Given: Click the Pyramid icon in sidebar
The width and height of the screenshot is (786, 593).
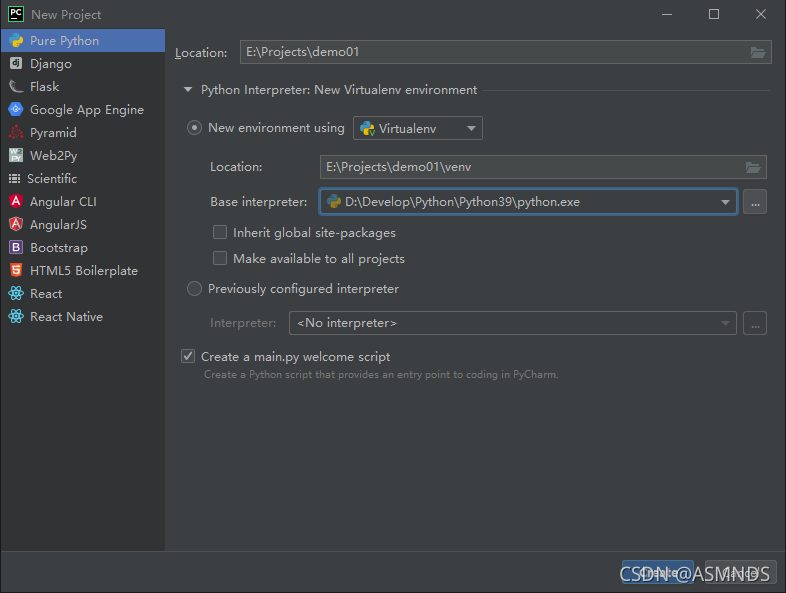Looking at the screenshot, I should 16,132.
